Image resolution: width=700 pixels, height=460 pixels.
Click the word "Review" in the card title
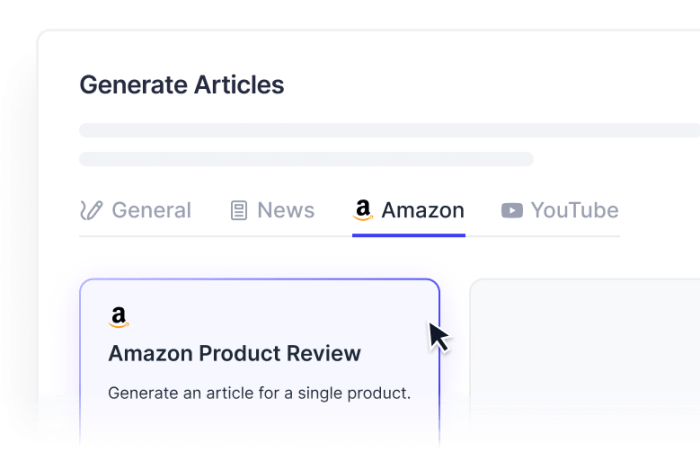324,354
